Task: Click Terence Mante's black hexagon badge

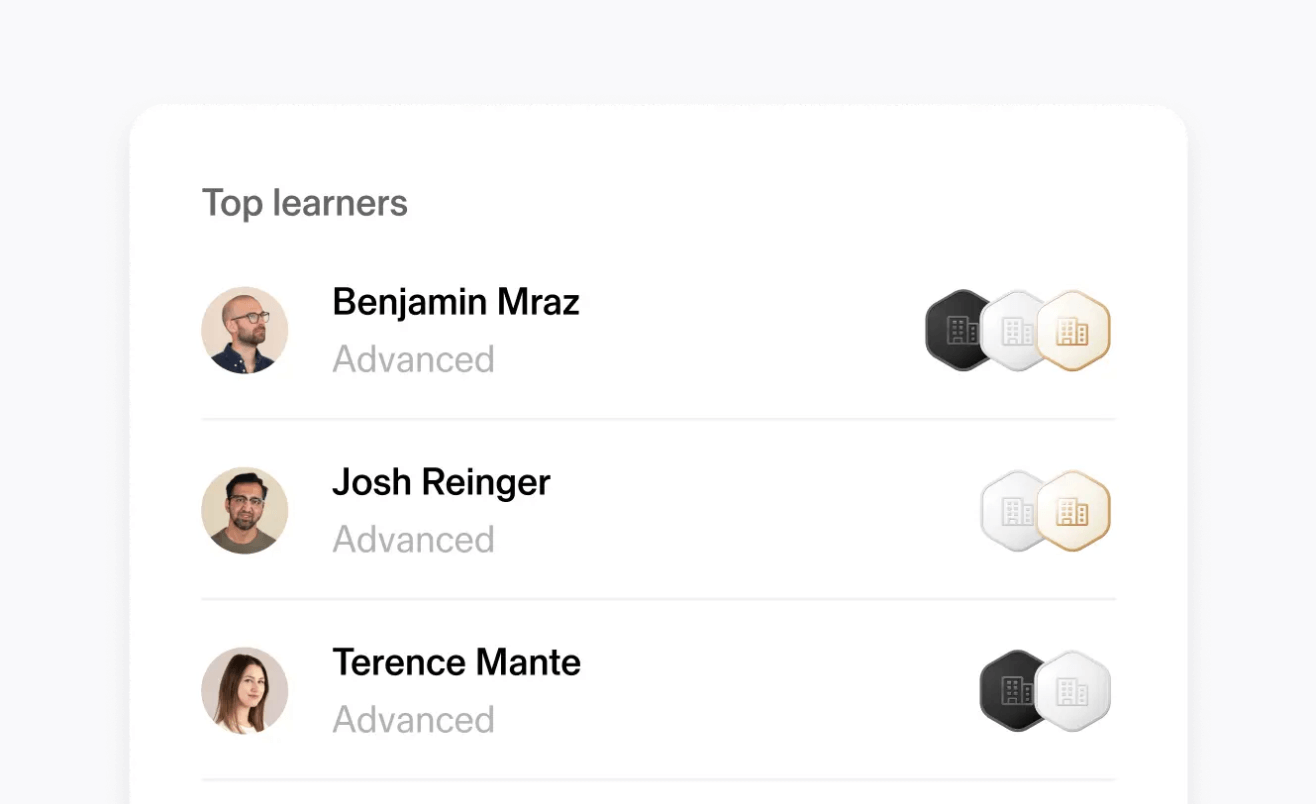Action: (x=1008, y=691)
